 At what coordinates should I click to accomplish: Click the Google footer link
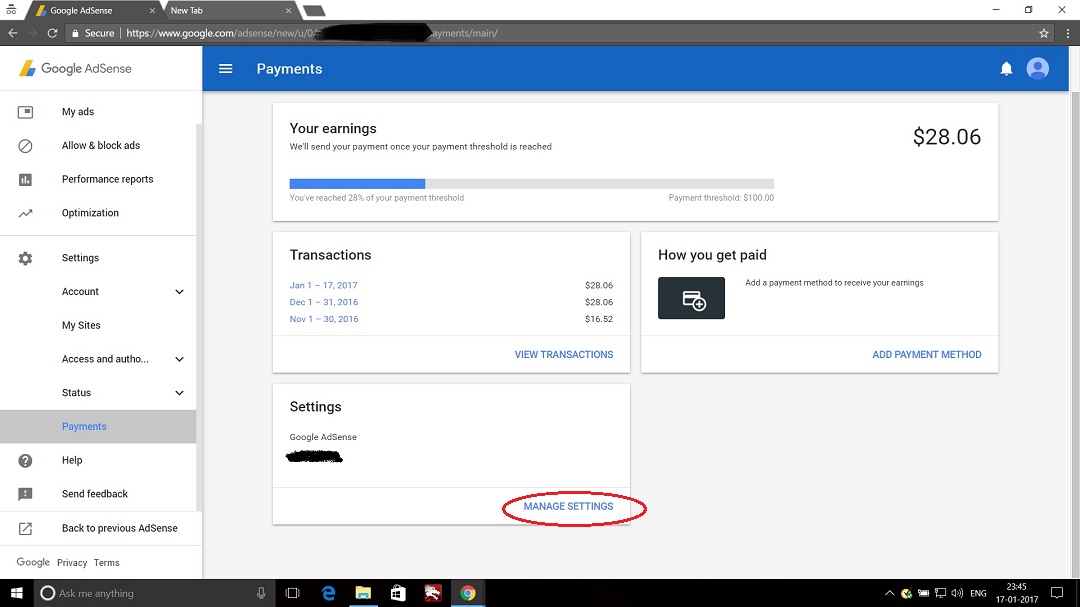(33, 562)
